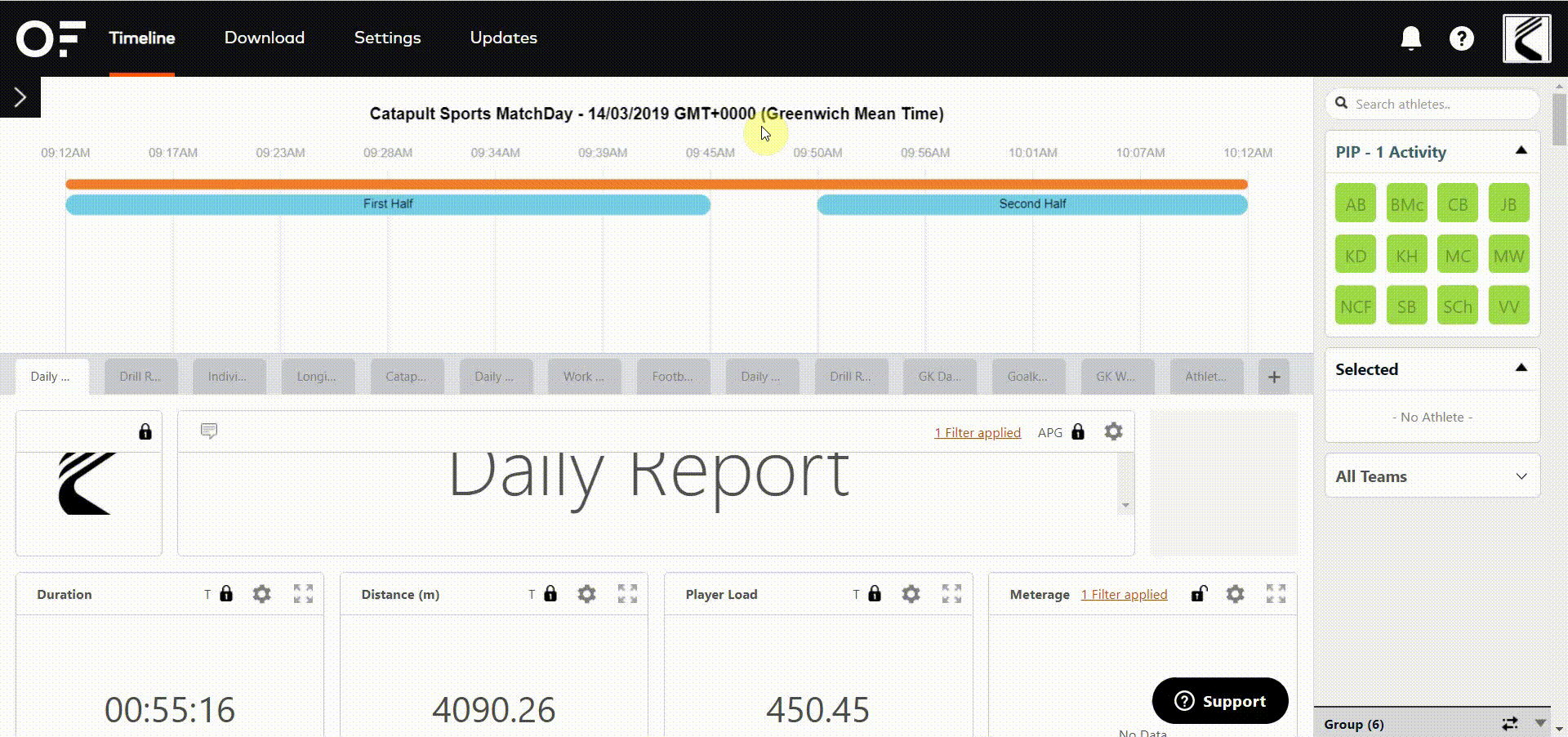Open the help menu

pyautogui.click(x=1461, y=38)
